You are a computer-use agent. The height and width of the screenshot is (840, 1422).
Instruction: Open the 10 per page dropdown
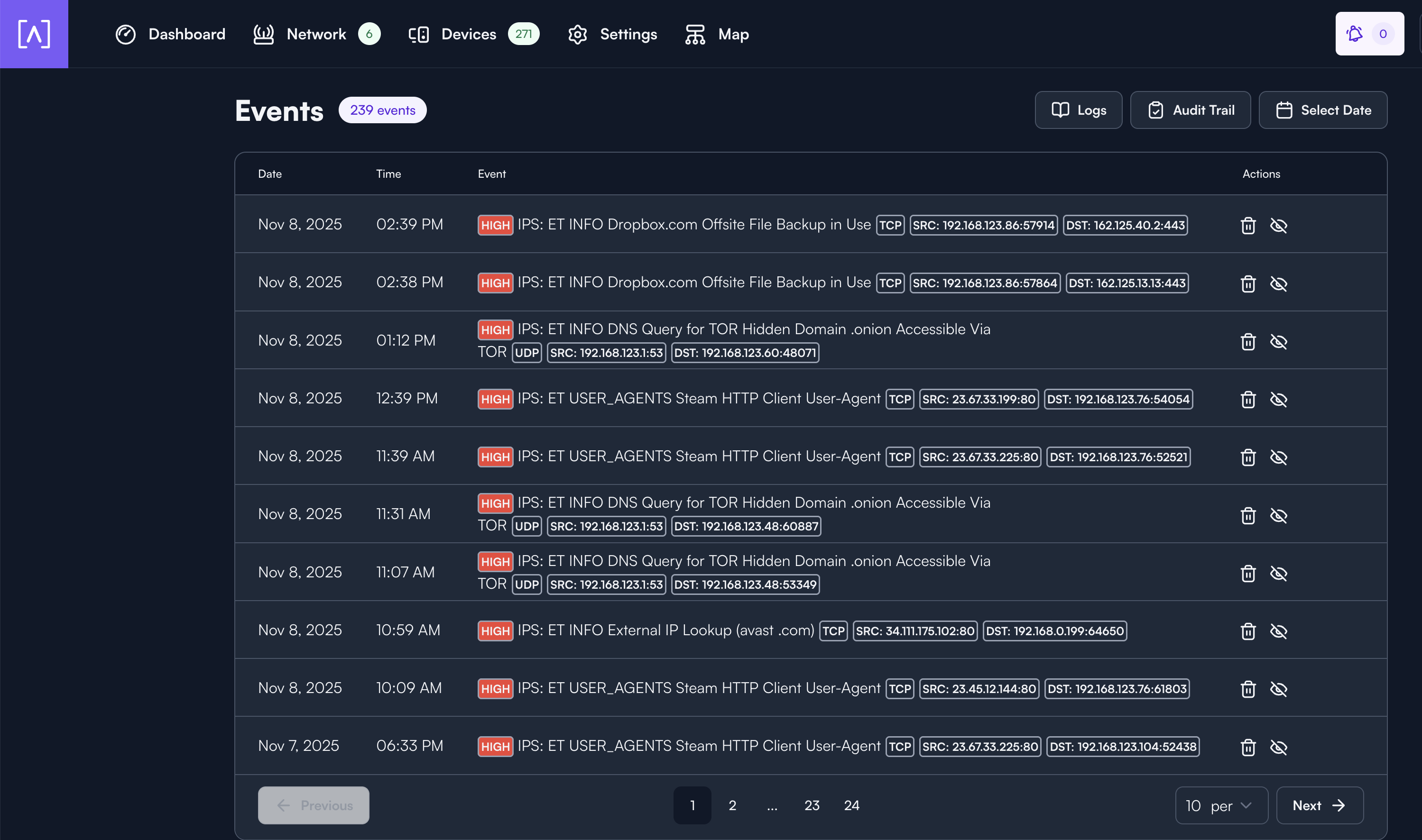tap(1220, 805)
